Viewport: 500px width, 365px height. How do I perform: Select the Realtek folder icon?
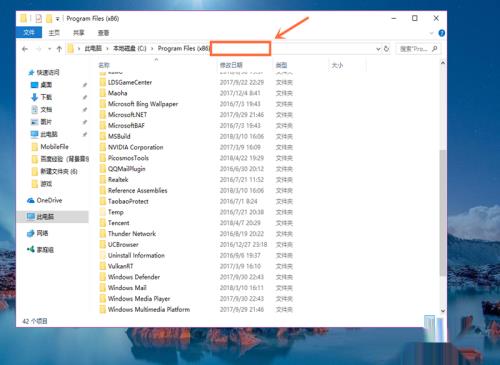(x=103, y=179)
